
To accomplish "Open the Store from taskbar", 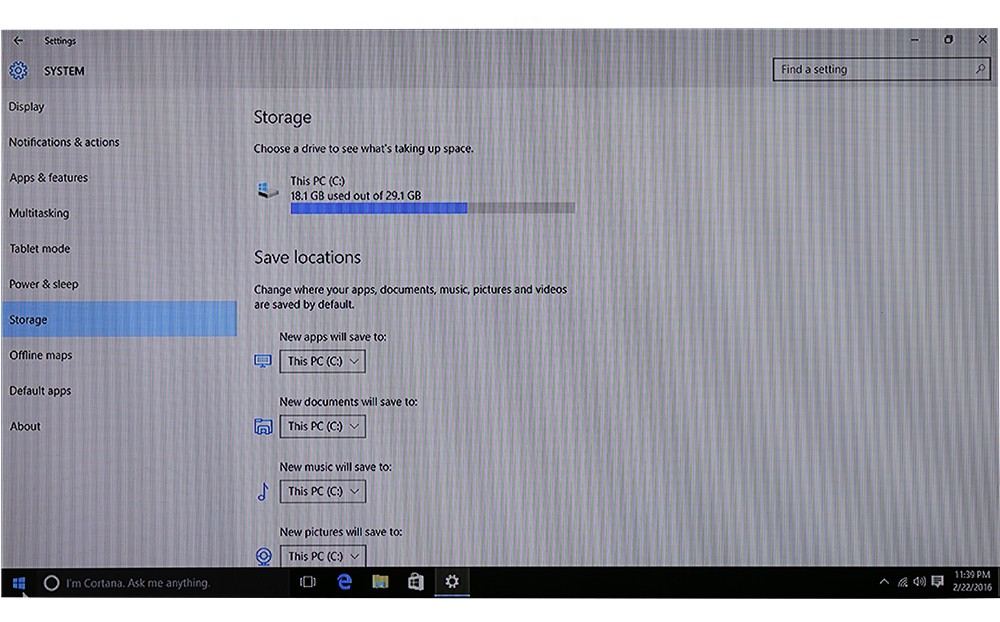I will (x=416, y=582).
